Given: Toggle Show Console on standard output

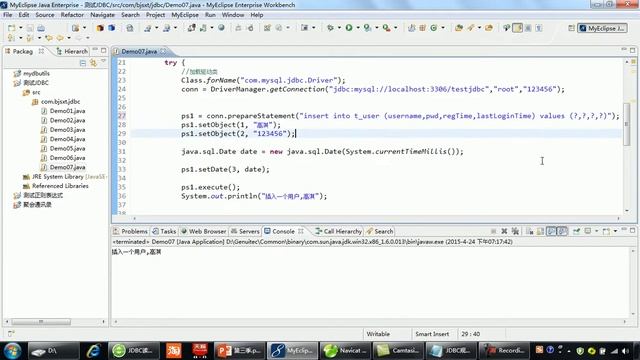Looking at the screenshot, I should click(x=551, y=231).
